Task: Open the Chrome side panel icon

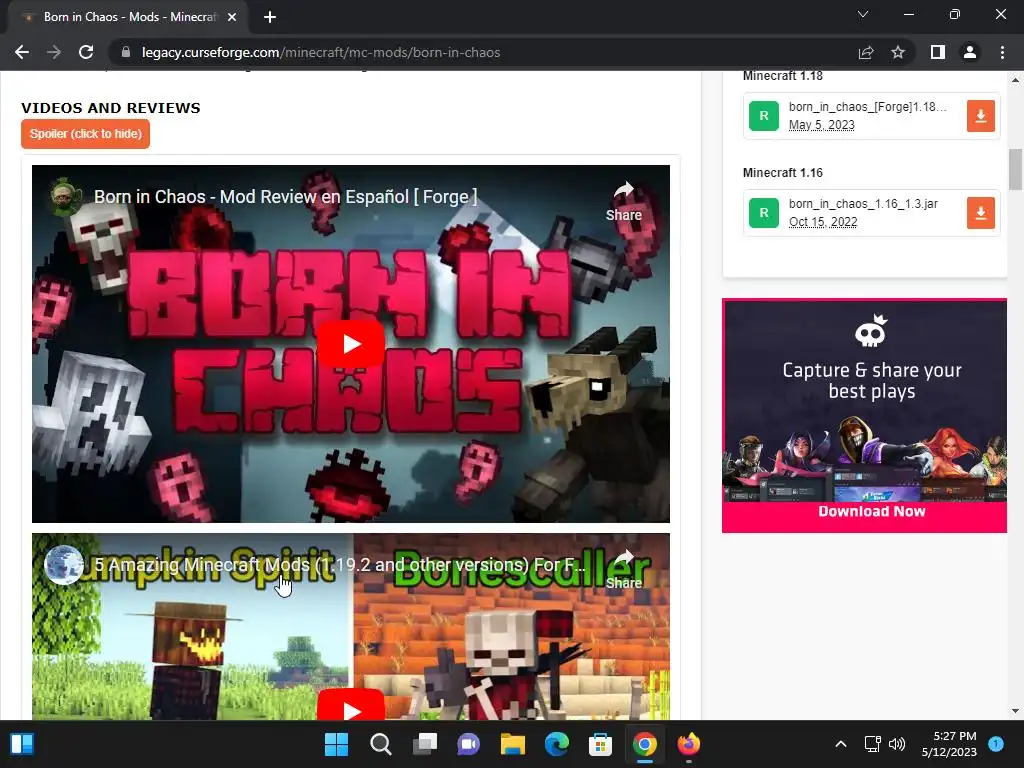Action: pos(938,52)
